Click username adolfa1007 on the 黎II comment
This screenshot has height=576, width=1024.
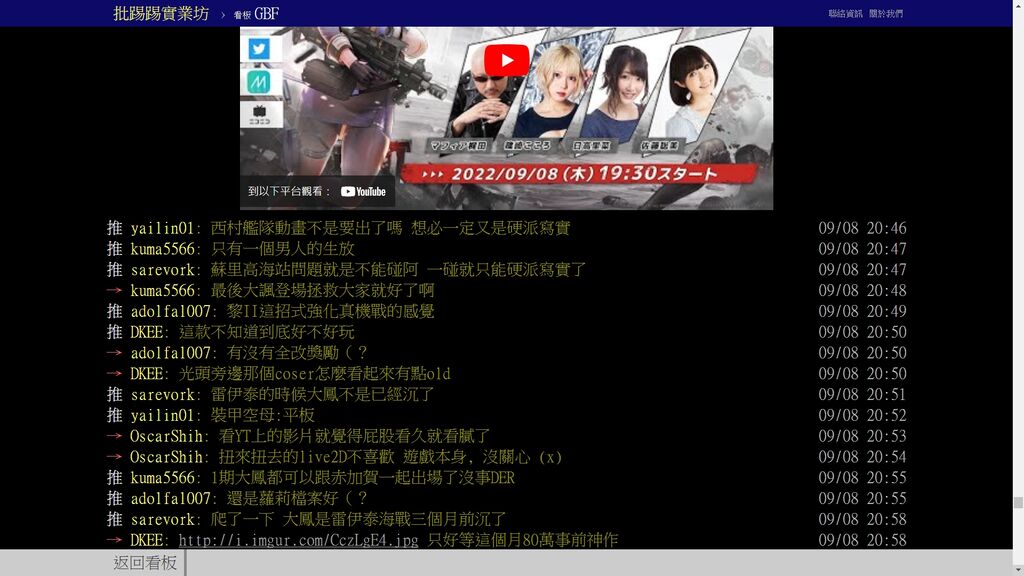tap(170, 312)
